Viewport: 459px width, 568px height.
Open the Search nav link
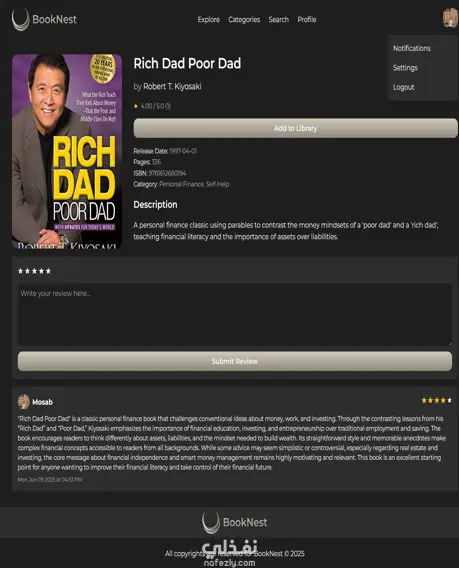(278, 20)
